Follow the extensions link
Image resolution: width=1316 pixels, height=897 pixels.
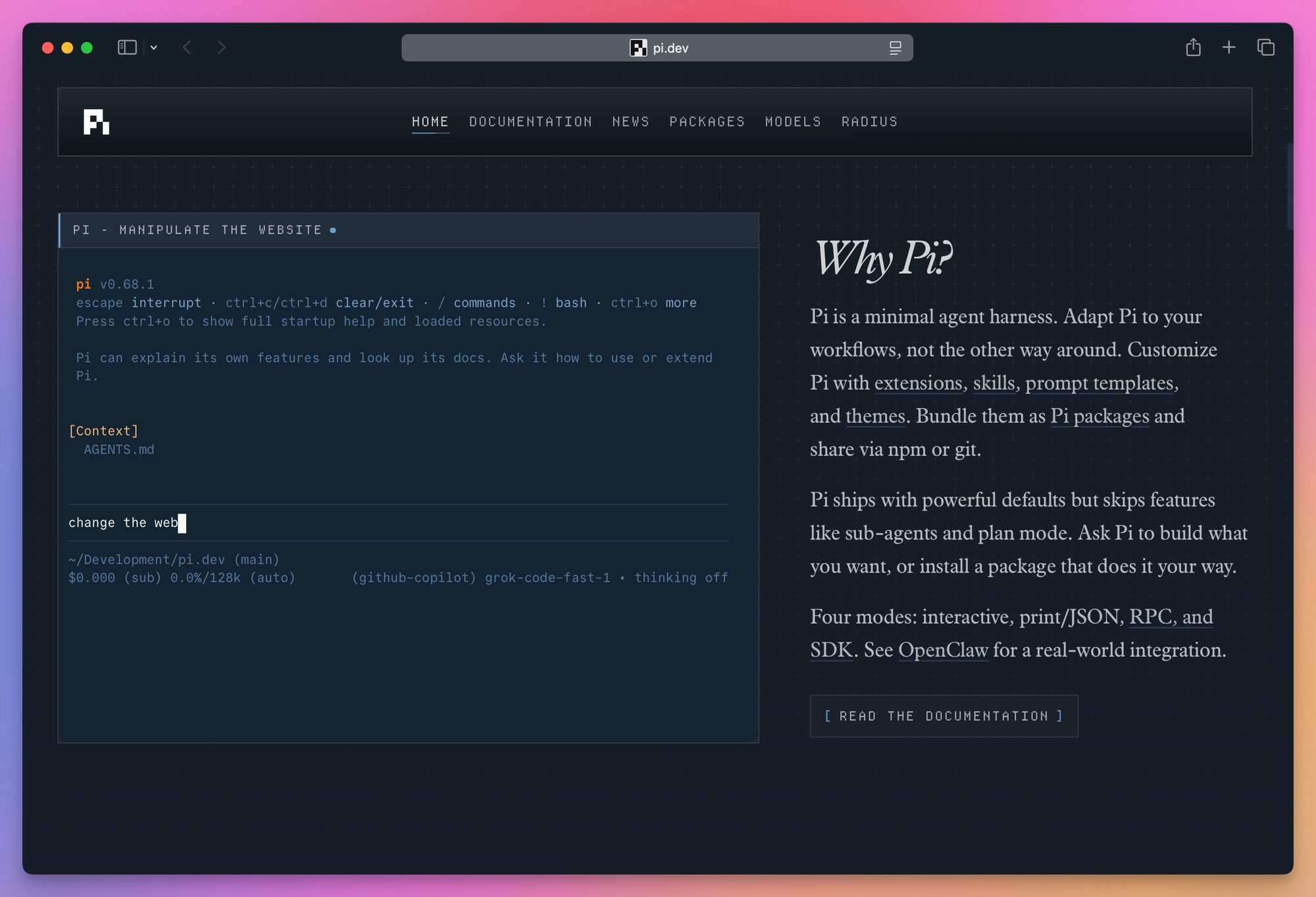[918, 383]
